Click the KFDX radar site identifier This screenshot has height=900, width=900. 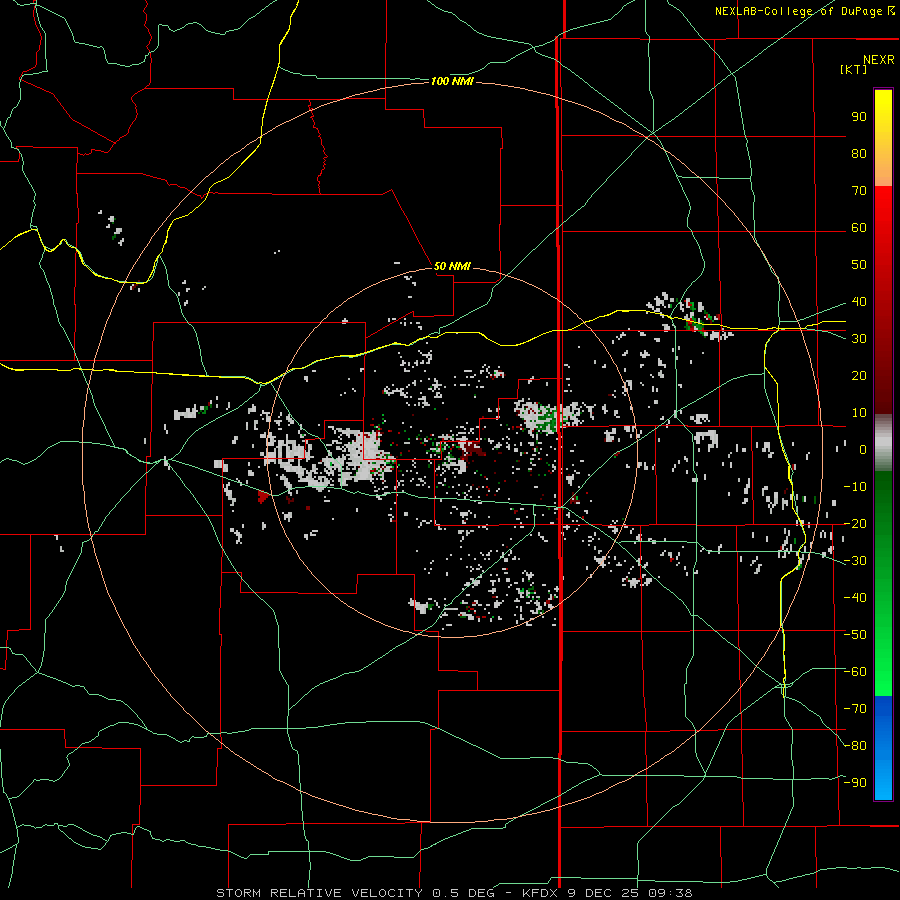click(542, 893)
